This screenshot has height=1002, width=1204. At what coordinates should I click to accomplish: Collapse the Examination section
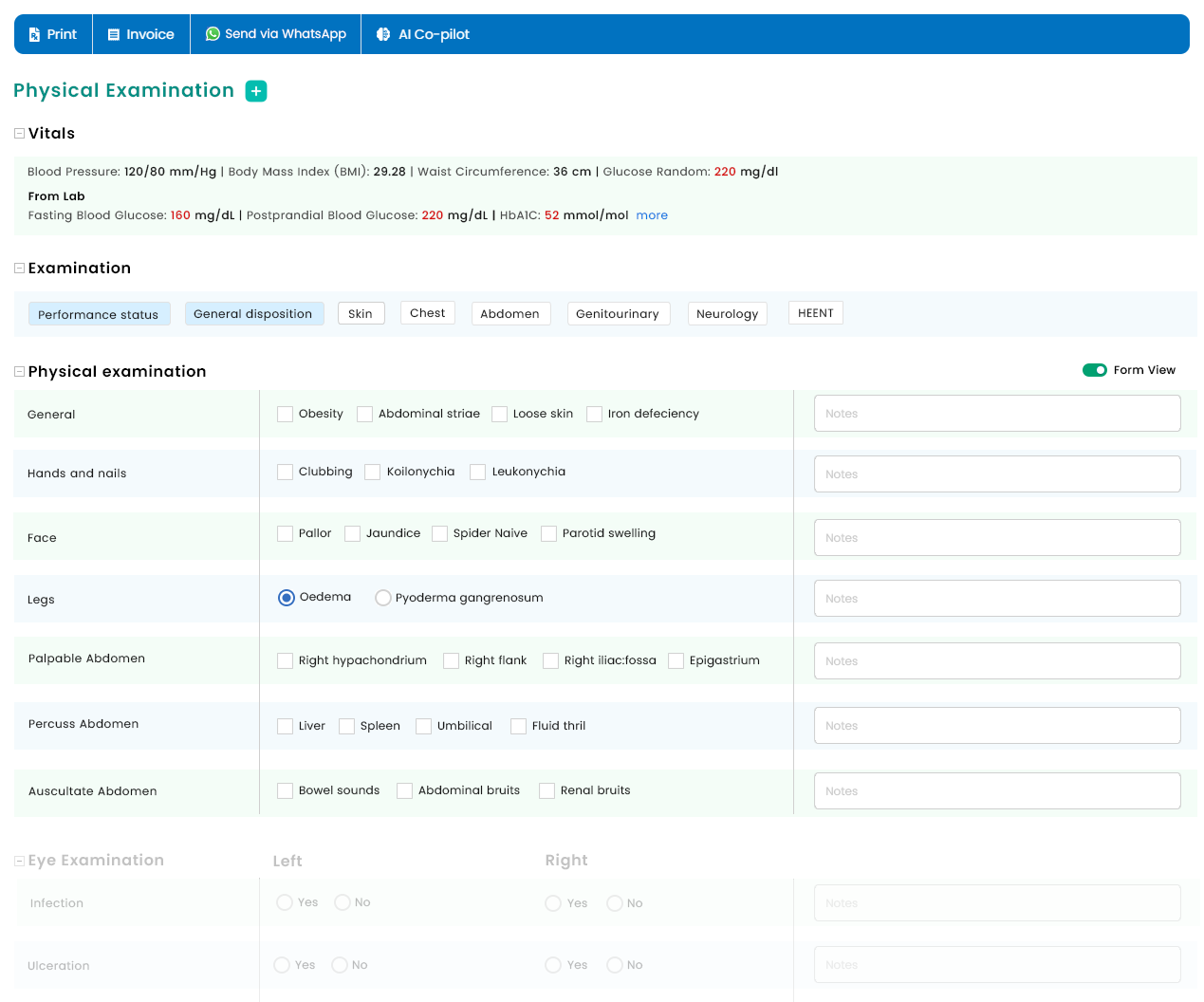[x=19, y=269]
